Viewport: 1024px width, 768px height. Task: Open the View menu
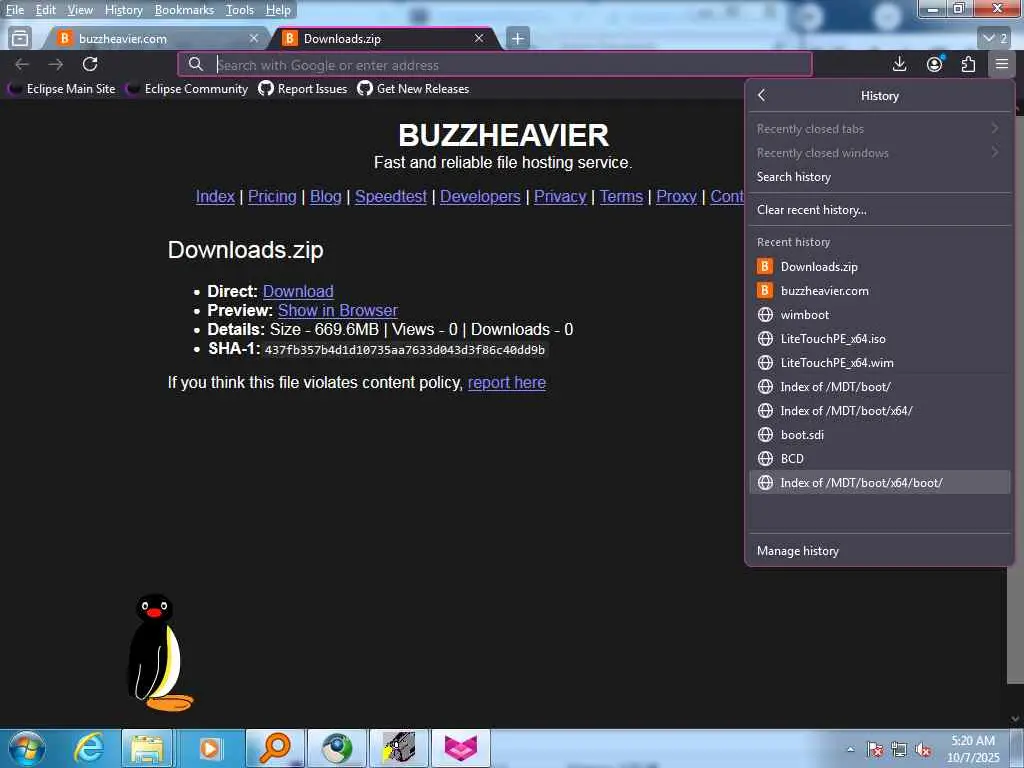pos(80,10)
